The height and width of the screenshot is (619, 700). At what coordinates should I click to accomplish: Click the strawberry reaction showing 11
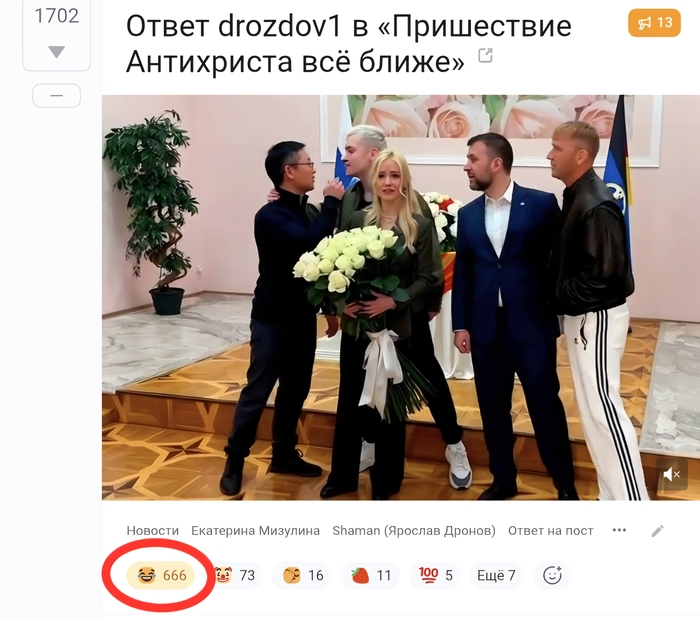[x=370, y=575]
